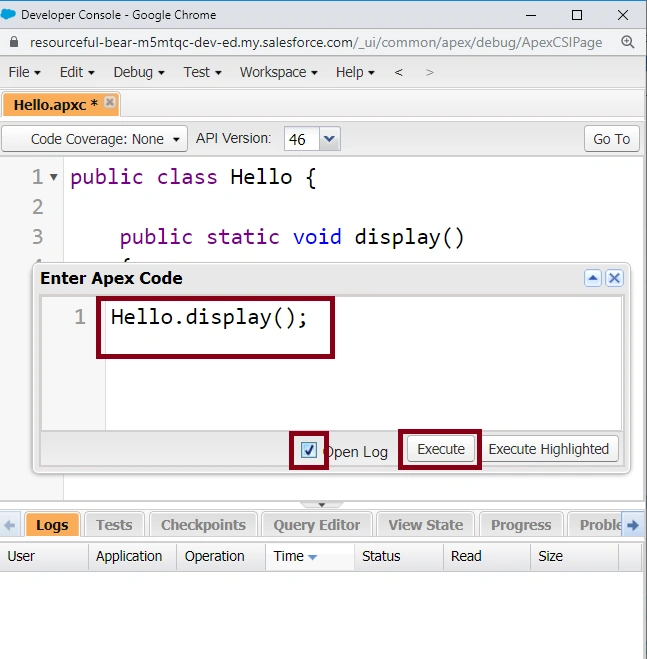
Task: Collapse the Enter Apex Code dialog
Action: tap(593, 278)
